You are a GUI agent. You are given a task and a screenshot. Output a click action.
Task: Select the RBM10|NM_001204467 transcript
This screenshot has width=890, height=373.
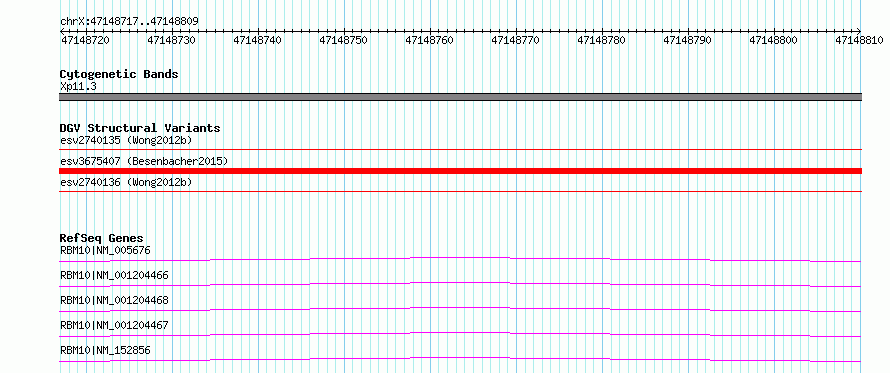tap(114, 325)
